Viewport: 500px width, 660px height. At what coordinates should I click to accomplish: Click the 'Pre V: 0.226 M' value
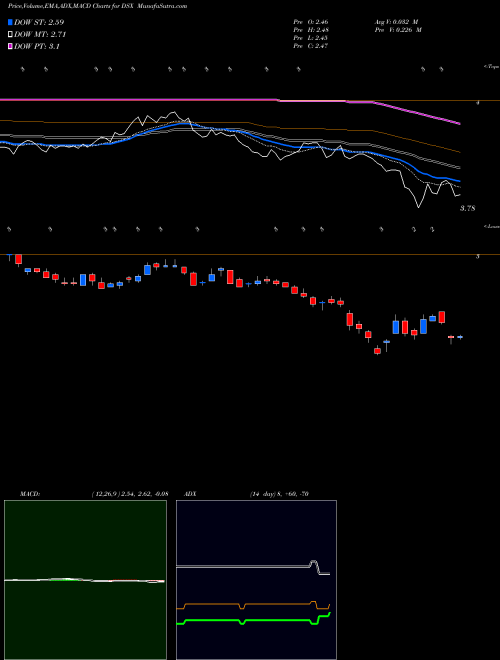[x=398, y=30]
